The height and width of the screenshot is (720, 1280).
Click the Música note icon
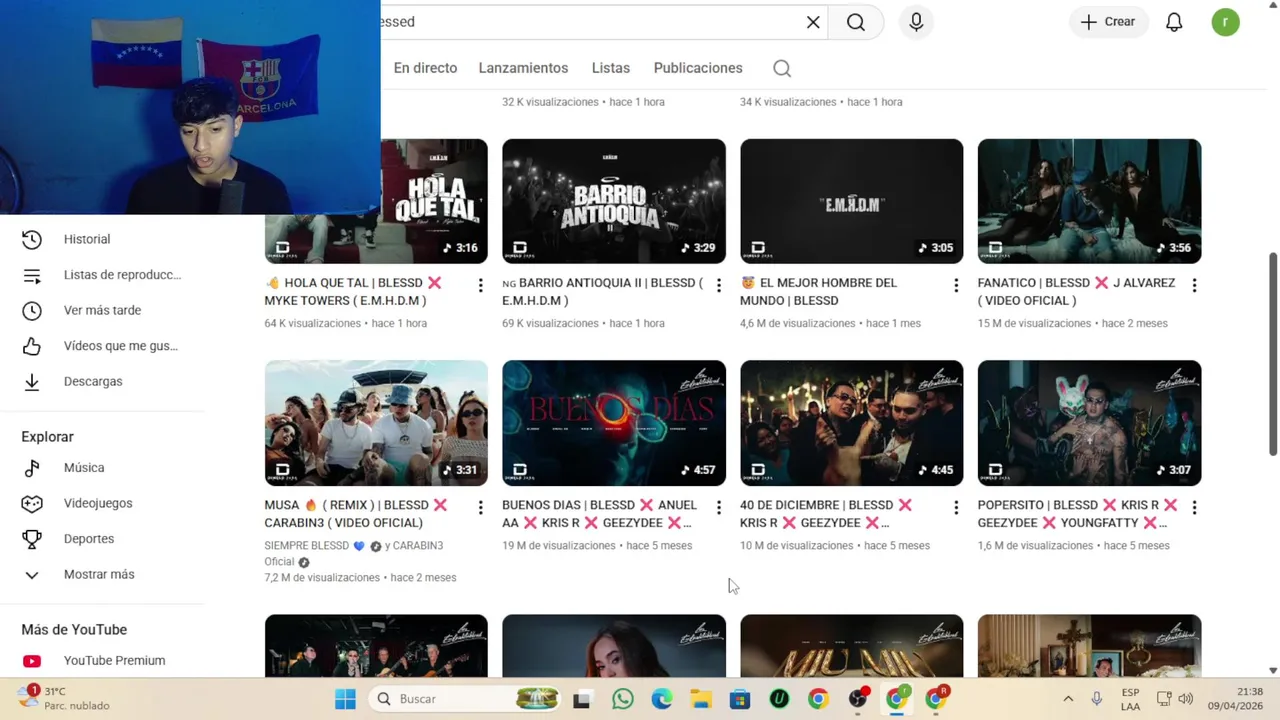tap(32, 468)
